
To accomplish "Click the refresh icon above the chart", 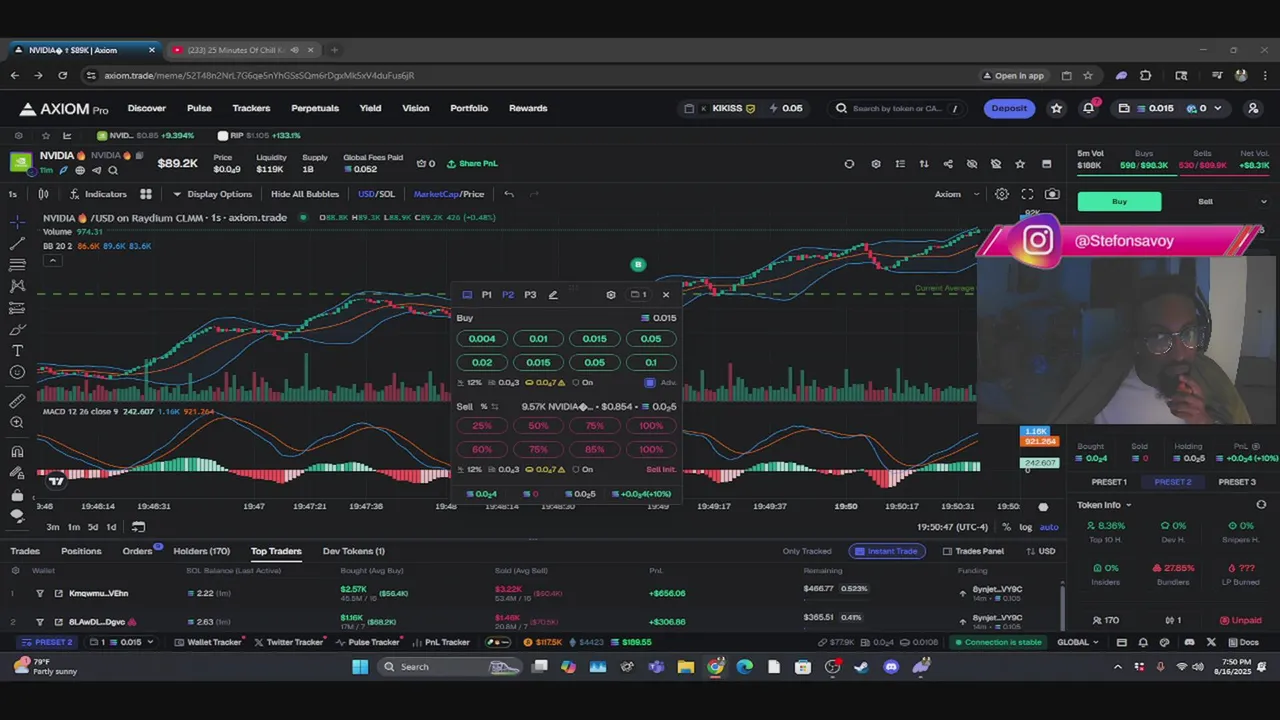I will click(x=849, y=164).
